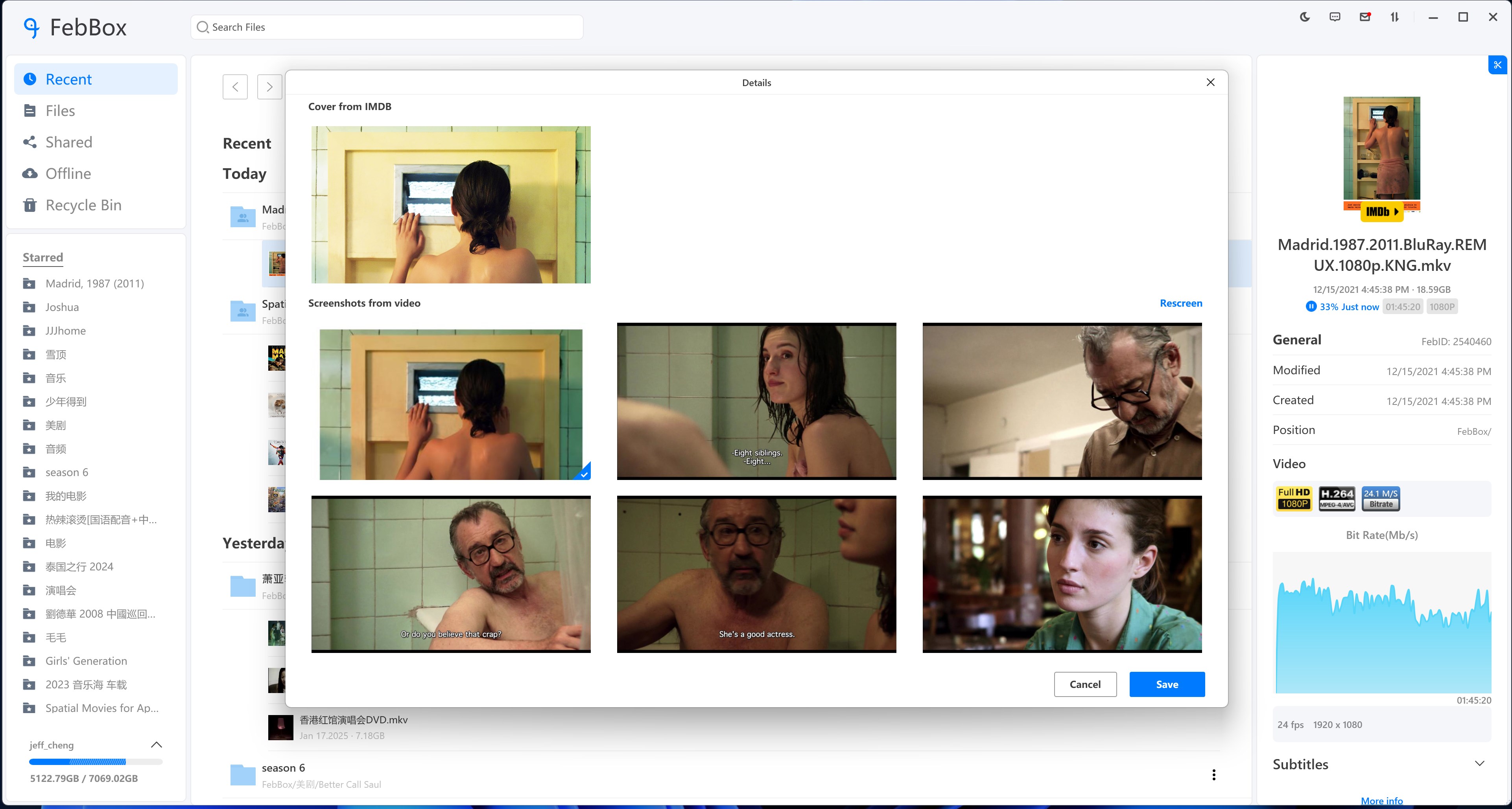This screenshot has width=1512, height=809.
Task: Switch to the Shared section
Action: 69,142
